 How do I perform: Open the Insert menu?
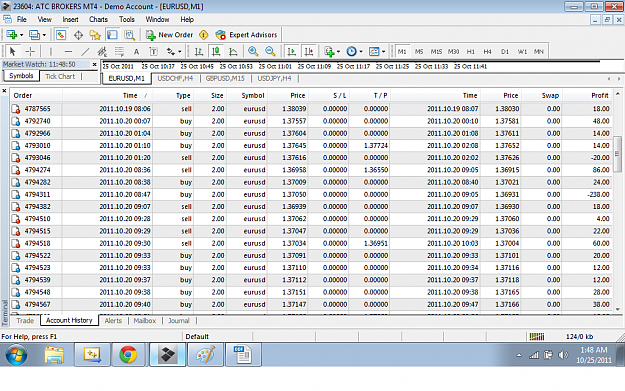[x=70, y=20]
